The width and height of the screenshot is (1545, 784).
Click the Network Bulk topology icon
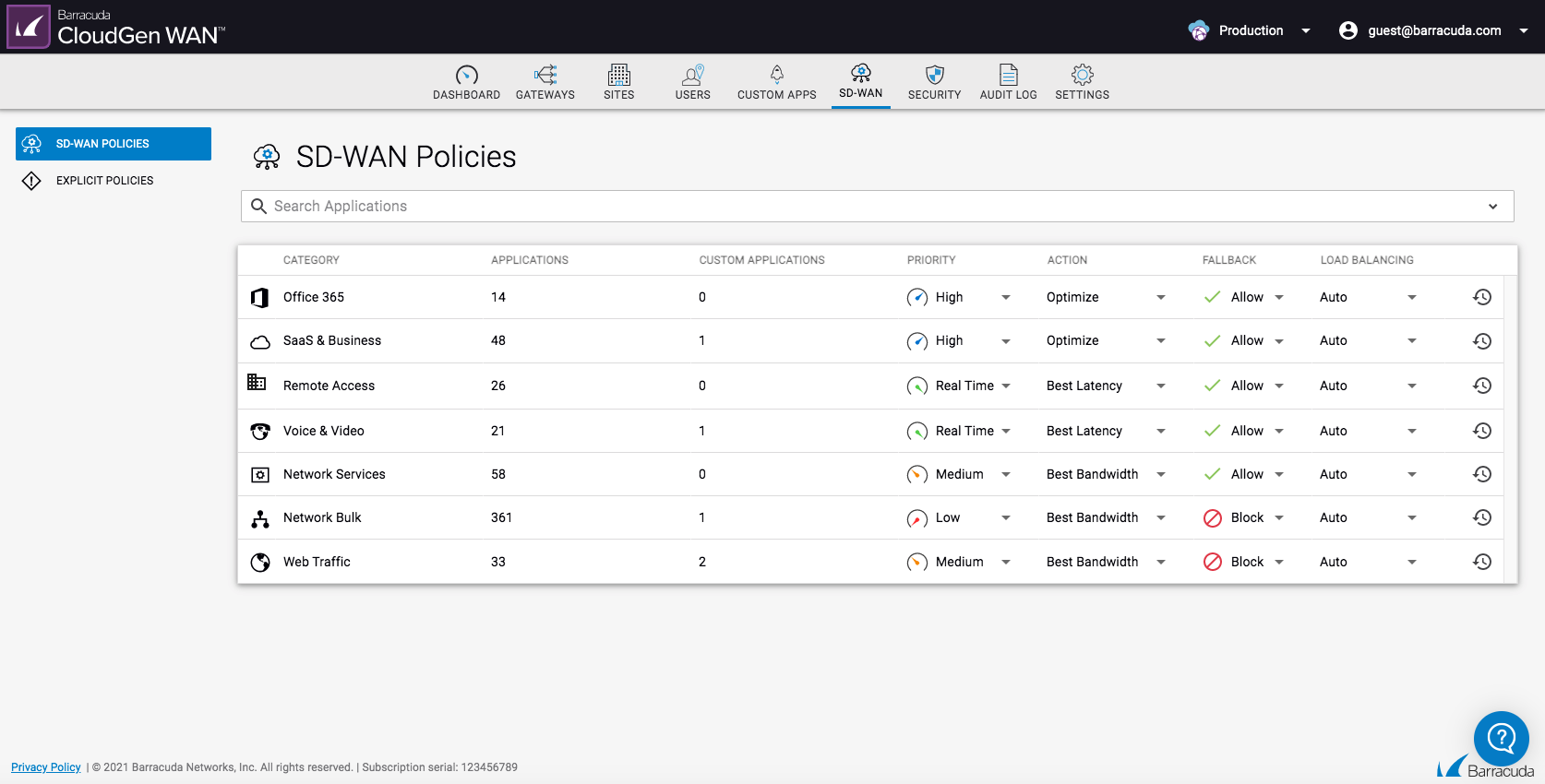(260, 518)
